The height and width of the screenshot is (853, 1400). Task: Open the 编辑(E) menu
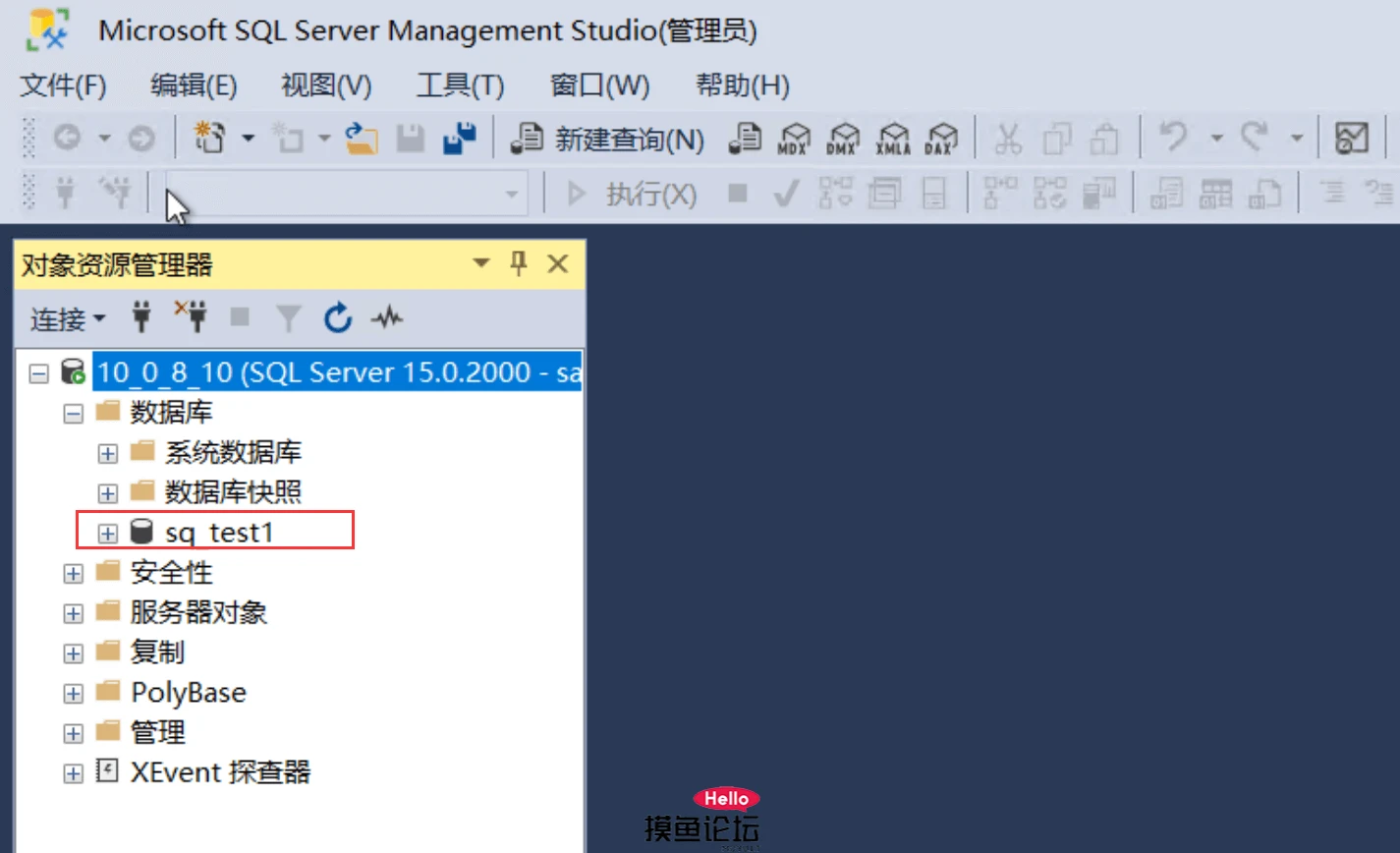pyautogui.click(x=194, y=85)
